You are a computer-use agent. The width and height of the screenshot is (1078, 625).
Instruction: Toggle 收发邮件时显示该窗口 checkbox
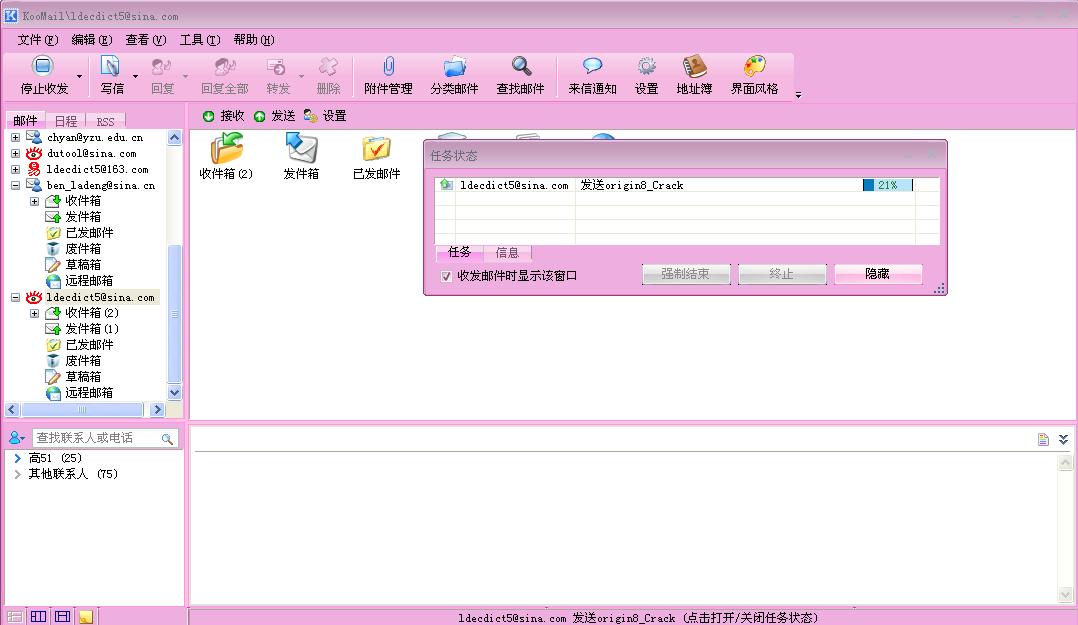[x=446, y=276]
